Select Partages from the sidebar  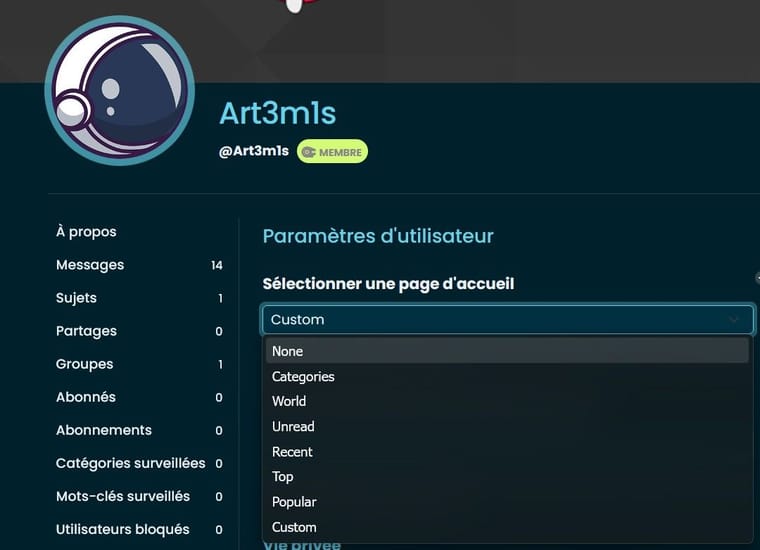point(86,331)
